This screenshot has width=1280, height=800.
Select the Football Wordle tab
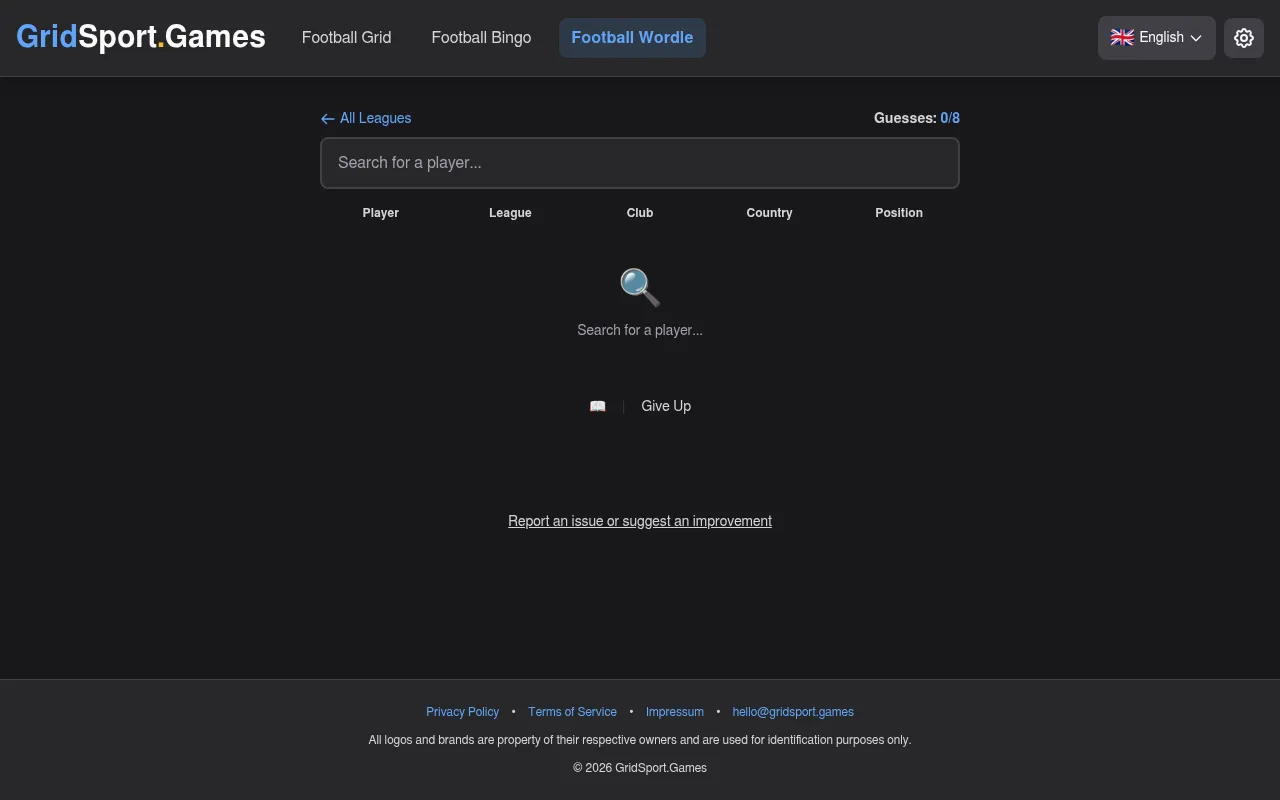click(632, 38)
